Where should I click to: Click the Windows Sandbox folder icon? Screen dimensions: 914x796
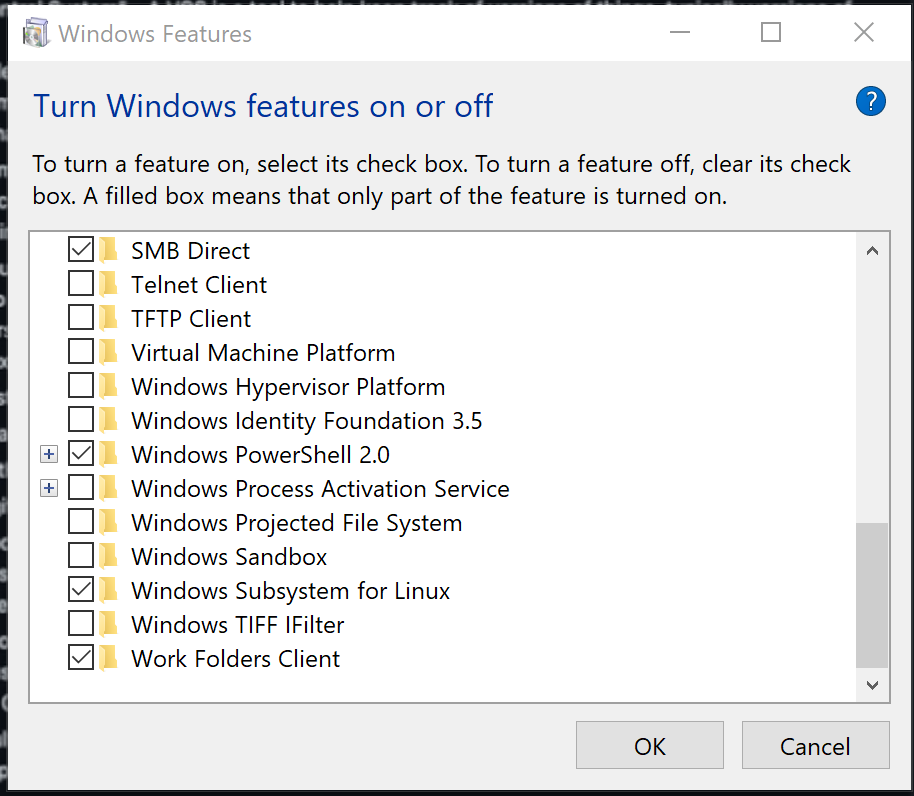108,557
